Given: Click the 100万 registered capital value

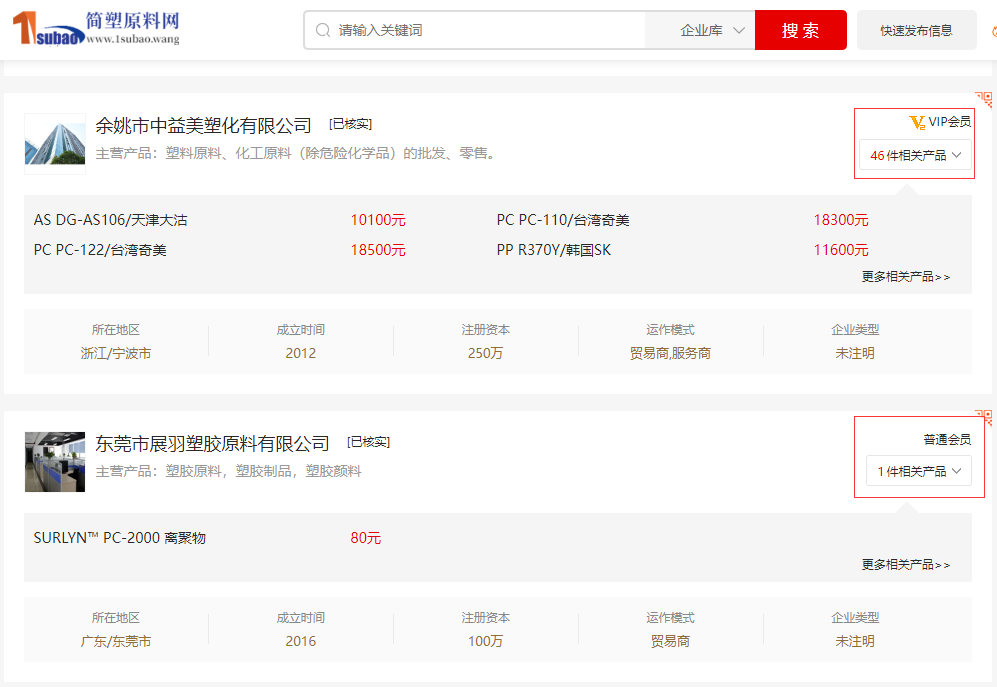Looking at the screenshot, I should tap(485, 641).
